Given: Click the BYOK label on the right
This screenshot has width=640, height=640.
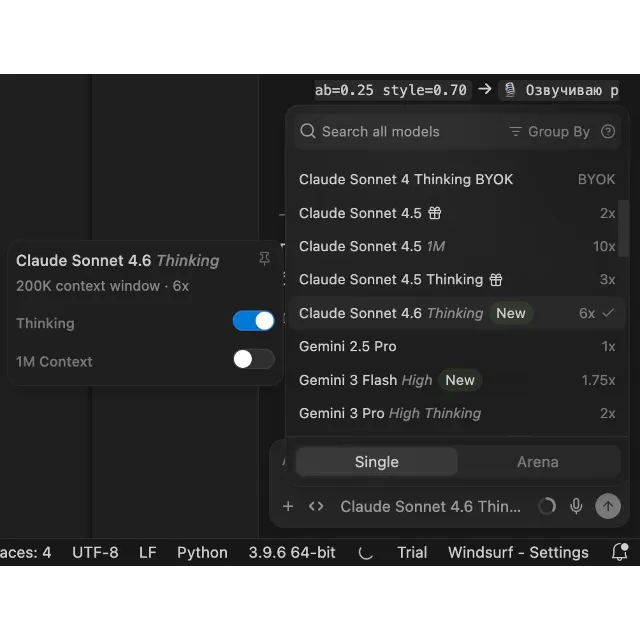Looking at the screenshot, I should point(596,179).
